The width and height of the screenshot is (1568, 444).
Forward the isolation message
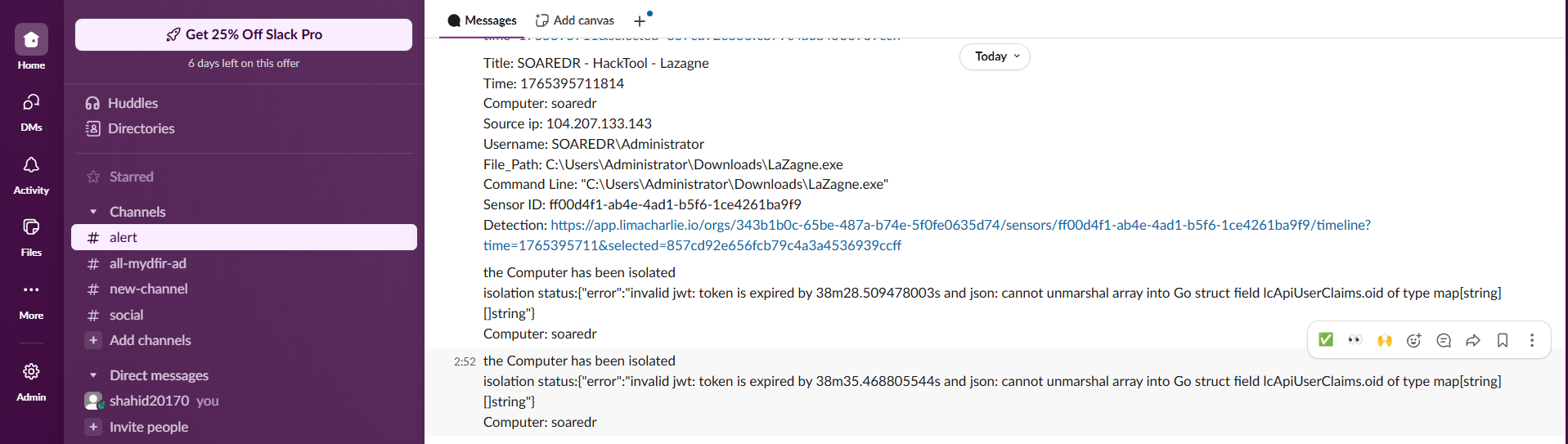(1473, 340)
